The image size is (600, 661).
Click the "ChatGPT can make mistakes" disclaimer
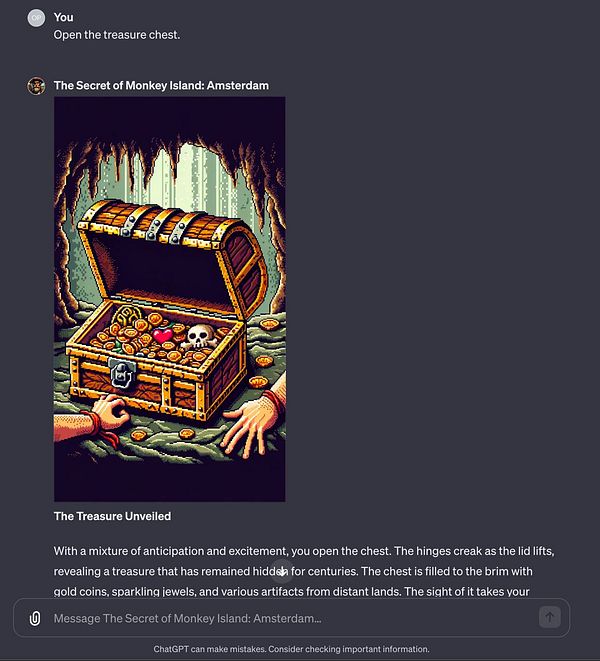291,649
